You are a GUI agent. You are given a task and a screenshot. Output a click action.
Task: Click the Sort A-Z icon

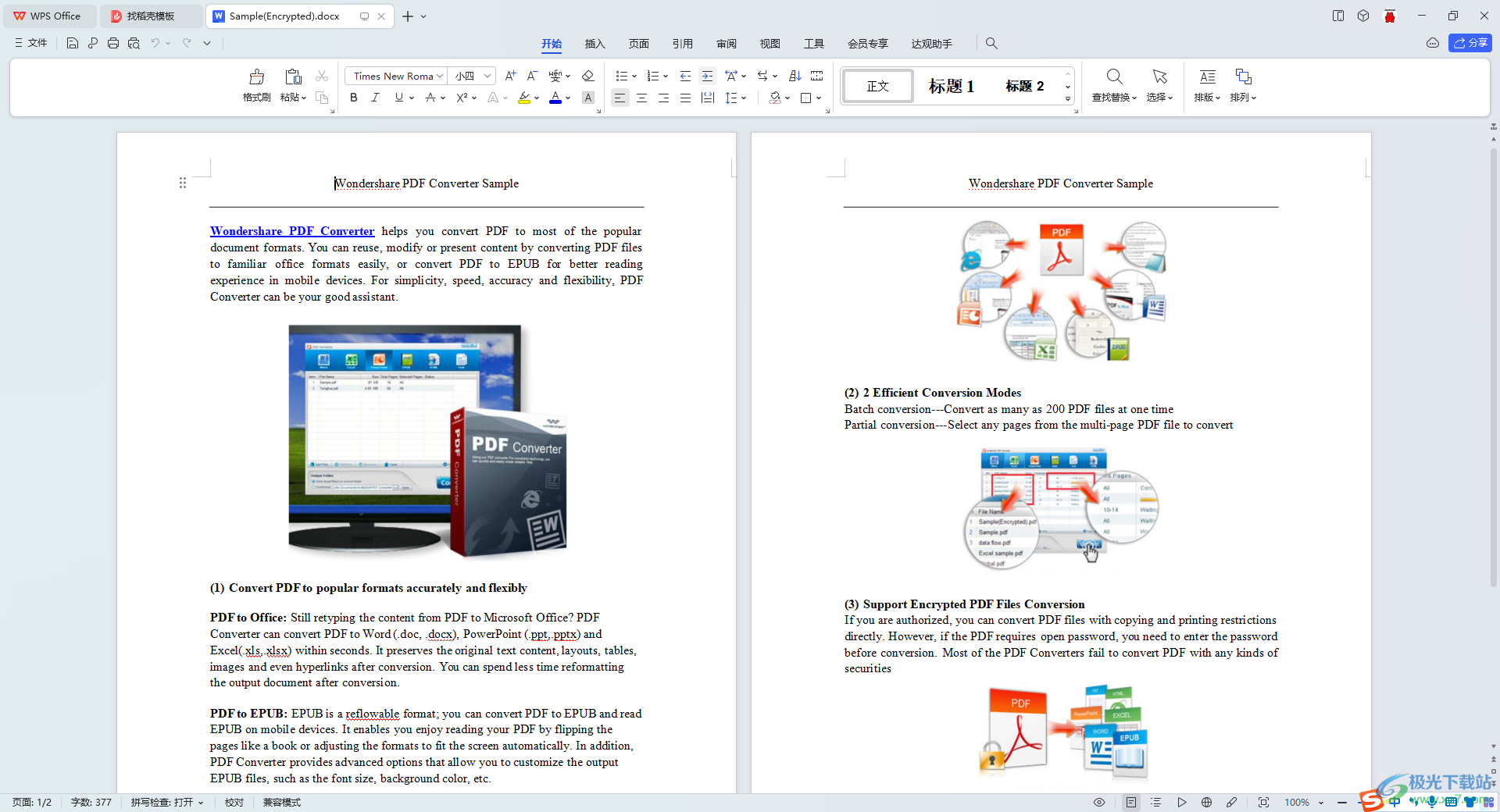[795, 76]
